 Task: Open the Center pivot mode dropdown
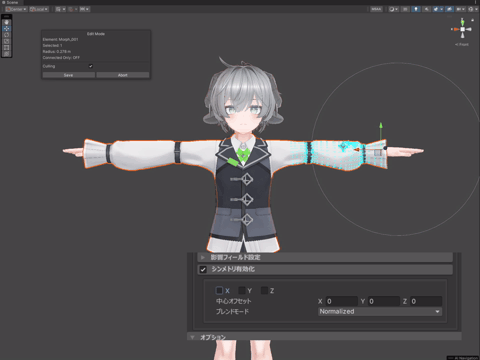(16, 9)
